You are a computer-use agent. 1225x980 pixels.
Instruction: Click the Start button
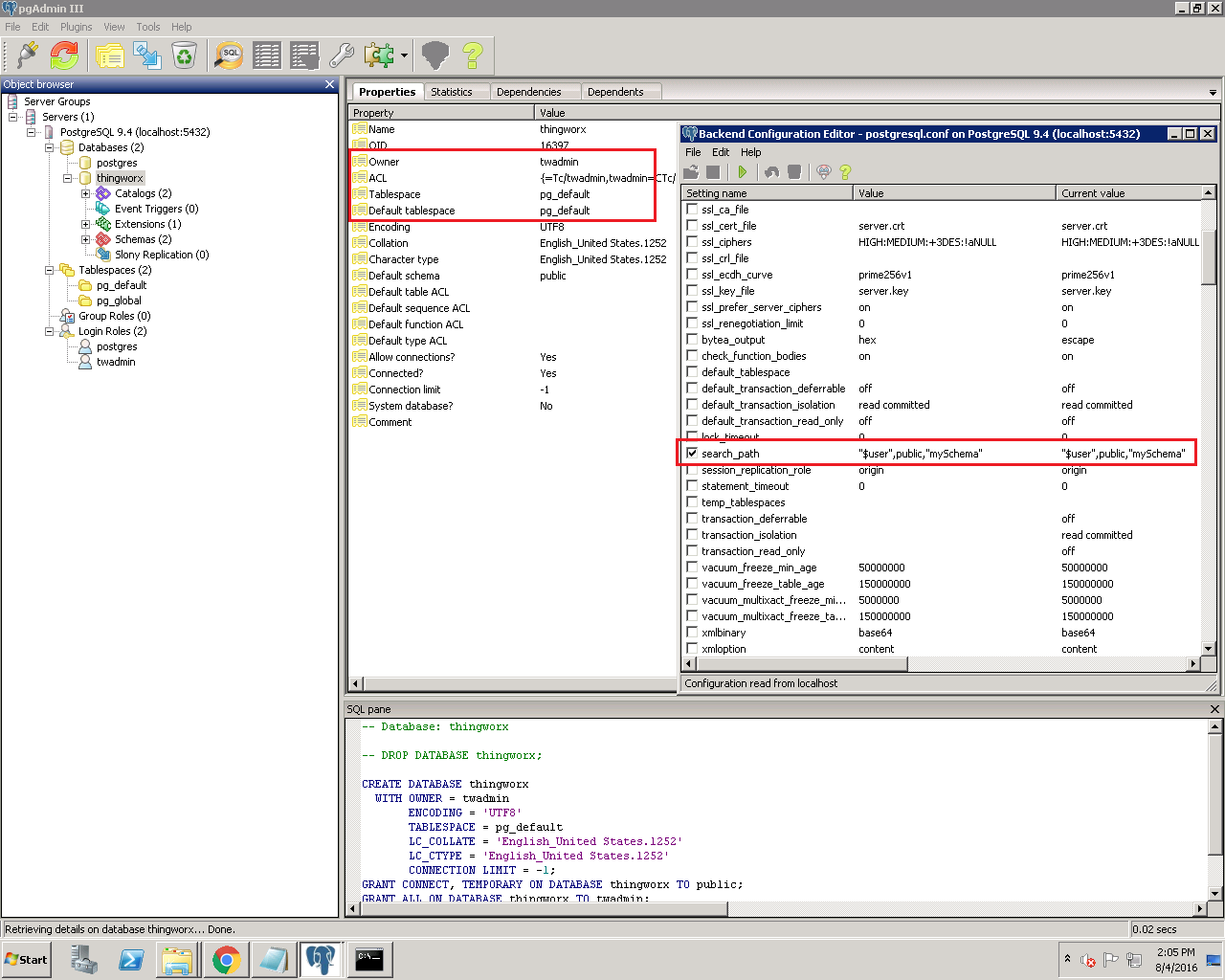click(x=27, y=959)
